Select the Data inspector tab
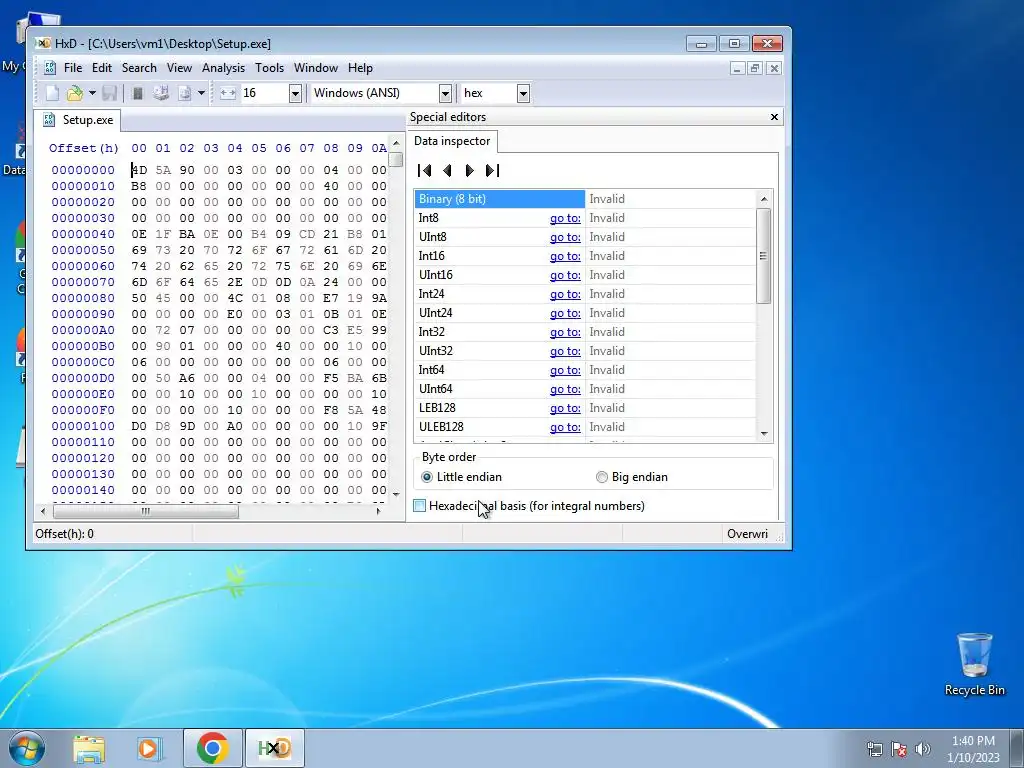The image size is (1024, 768). 452,141
